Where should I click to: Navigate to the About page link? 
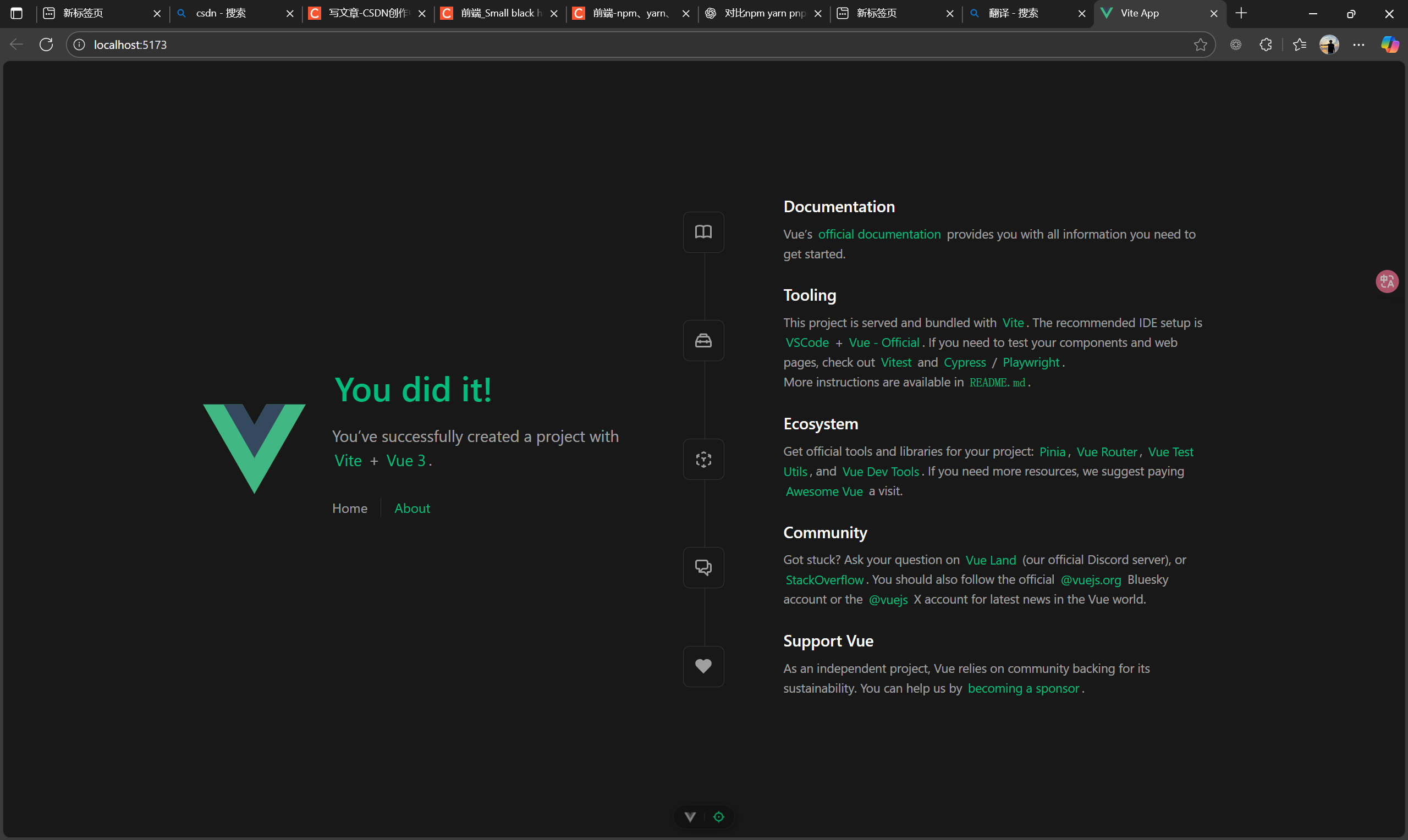point(412,509)
